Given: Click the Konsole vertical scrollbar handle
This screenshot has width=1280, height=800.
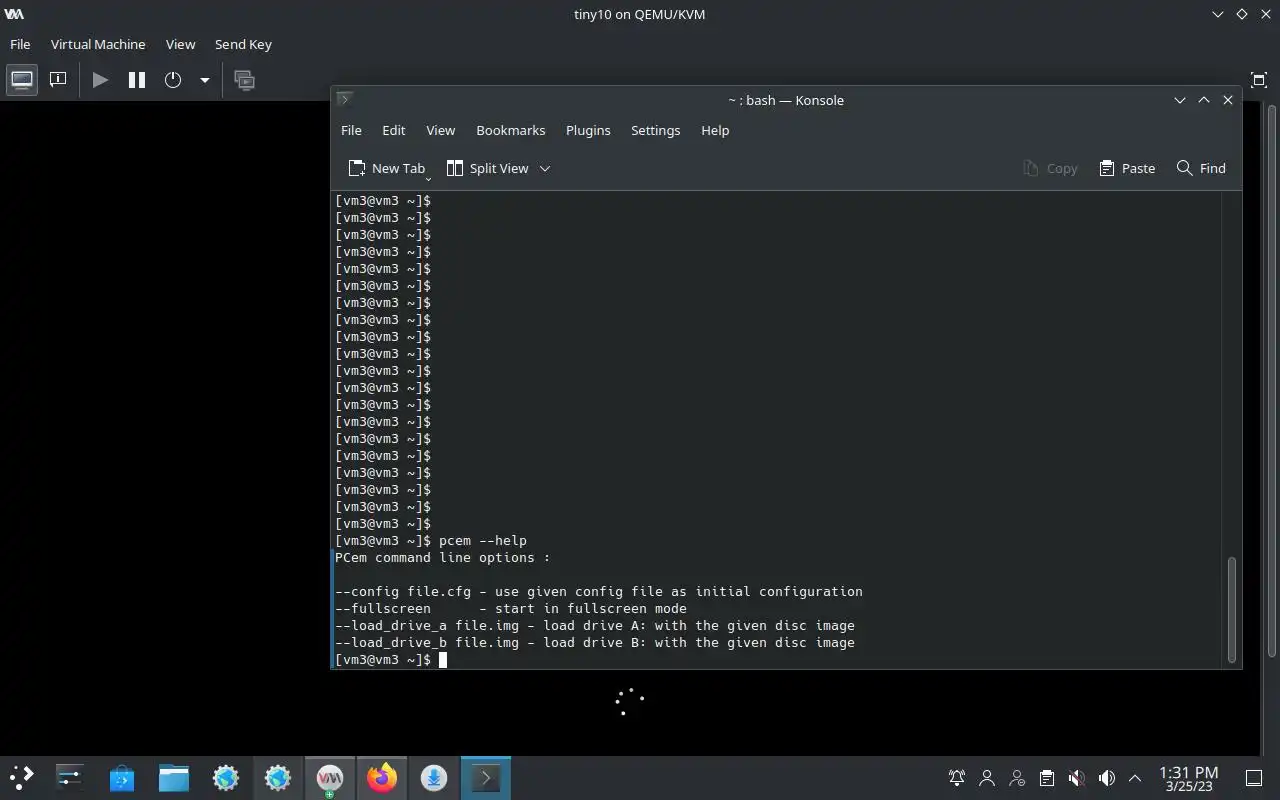Looking at the screenshot, I should (x=1232, y=608).
